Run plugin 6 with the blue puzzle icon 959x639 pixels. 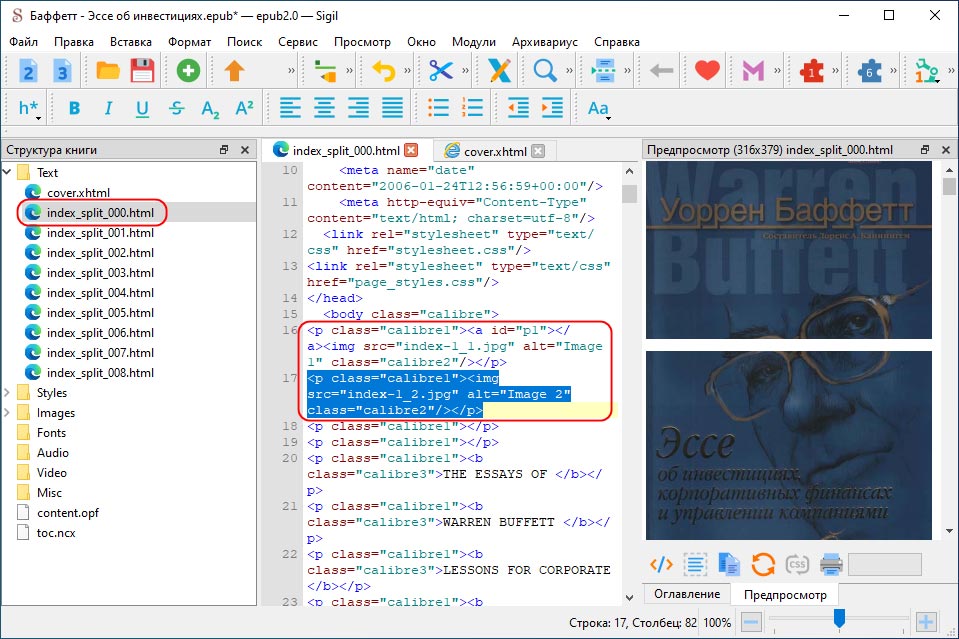pos(869,71)
